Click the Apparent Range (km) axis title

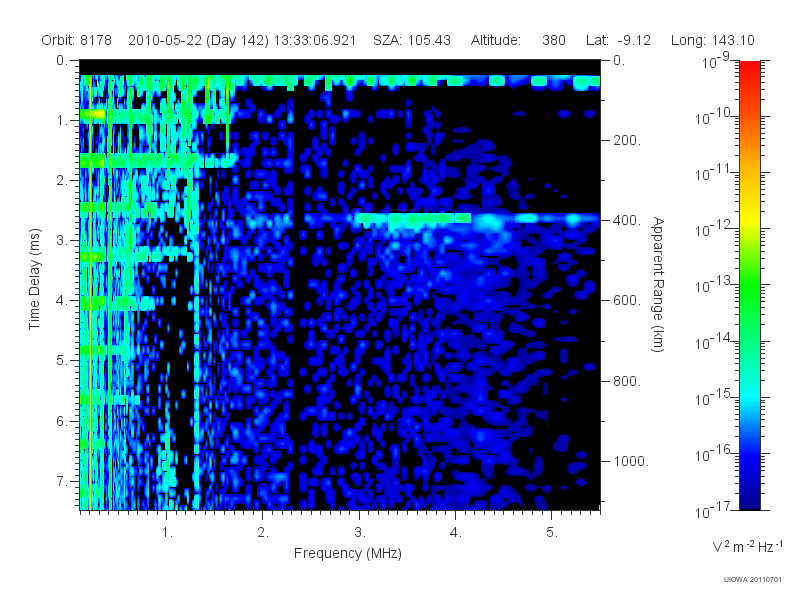pyautogui.click(x=658, y=284)
